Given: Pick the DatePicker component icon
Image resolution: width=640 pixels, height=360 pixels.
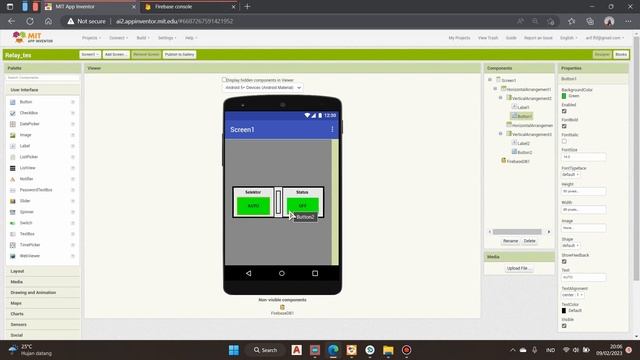Looking at the screenshot, I should pyautogui.click(x=13, y=124).
